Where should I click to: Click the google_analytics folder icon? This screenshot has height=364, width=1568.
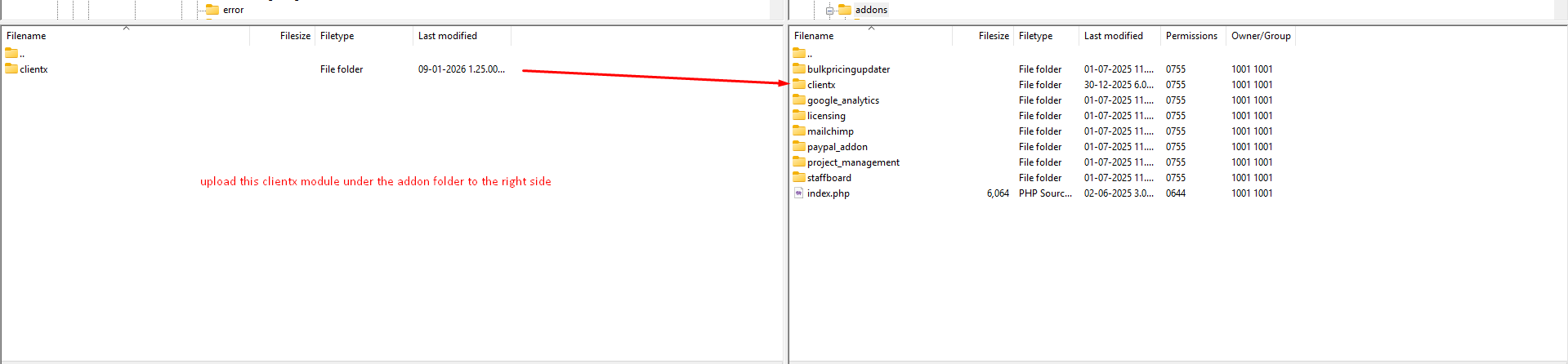click(799, 100)
